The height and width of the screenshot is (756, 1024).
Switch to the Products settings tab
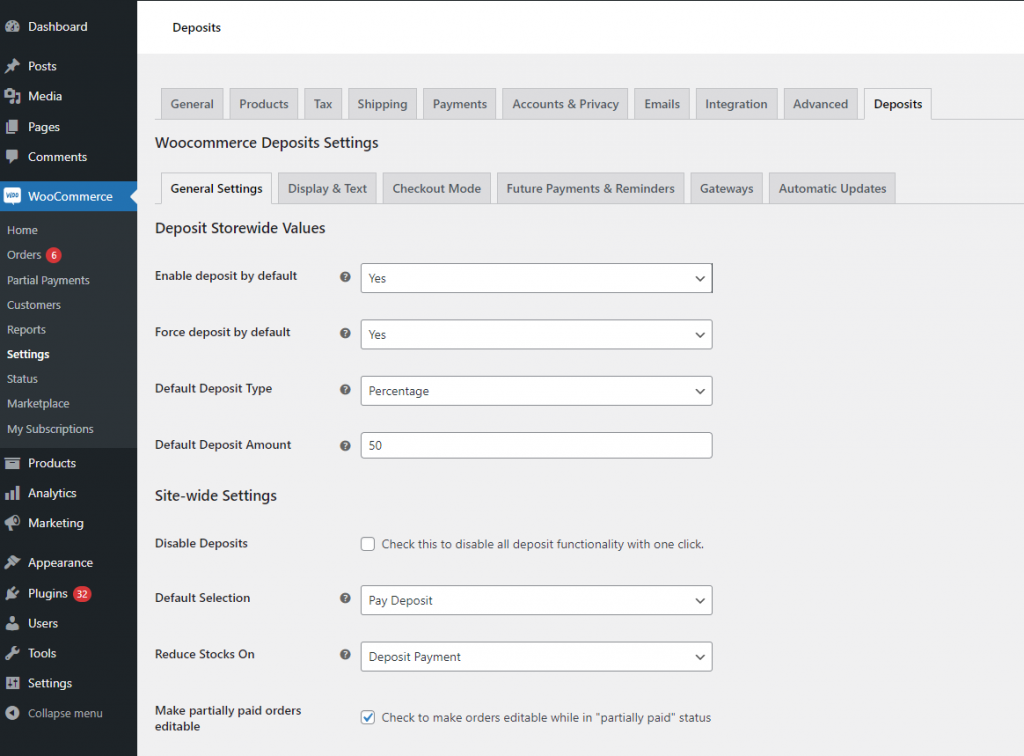pyautogui.click(x=264, y=104)
